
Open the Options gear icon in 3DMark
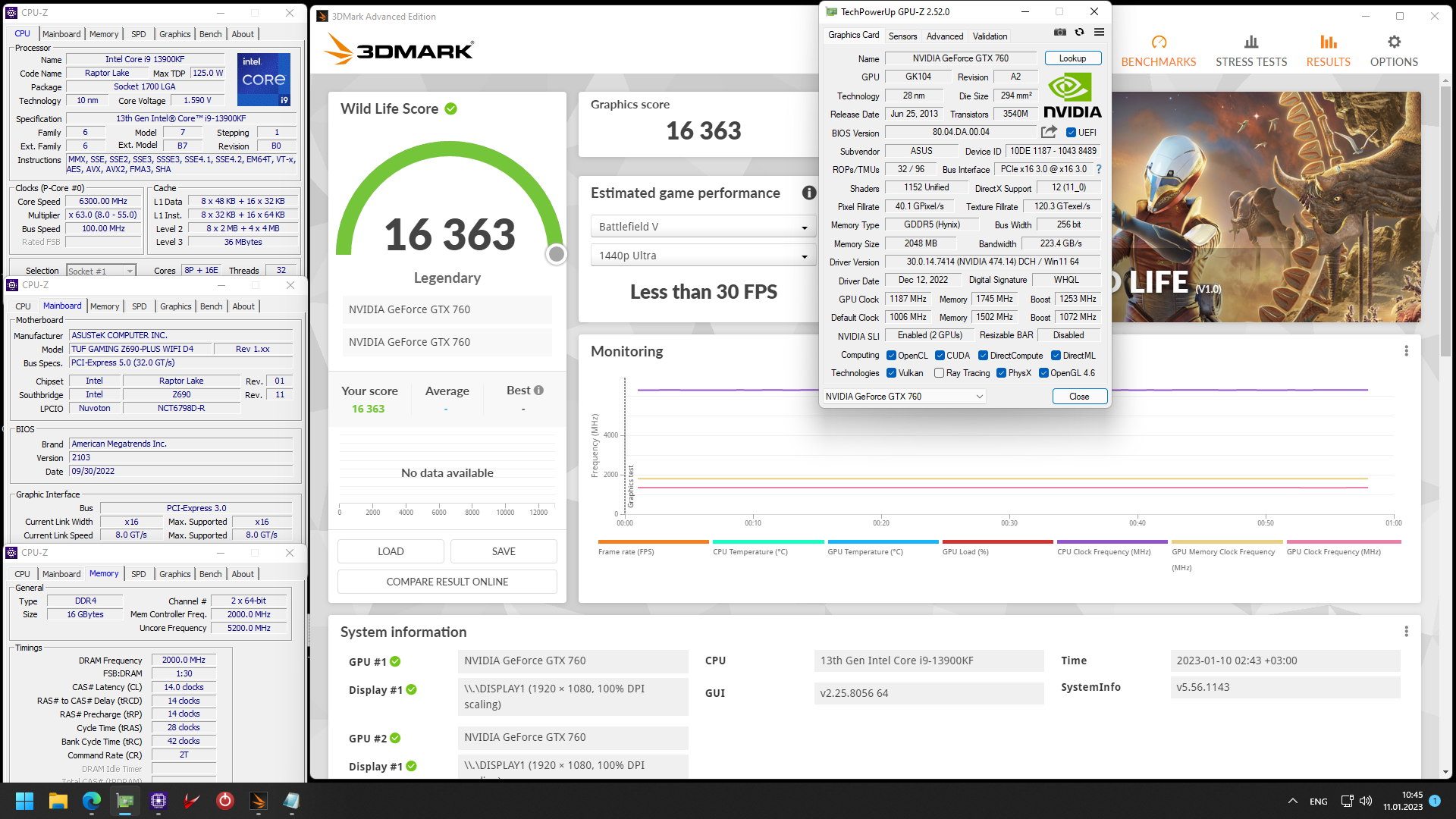1394,42
